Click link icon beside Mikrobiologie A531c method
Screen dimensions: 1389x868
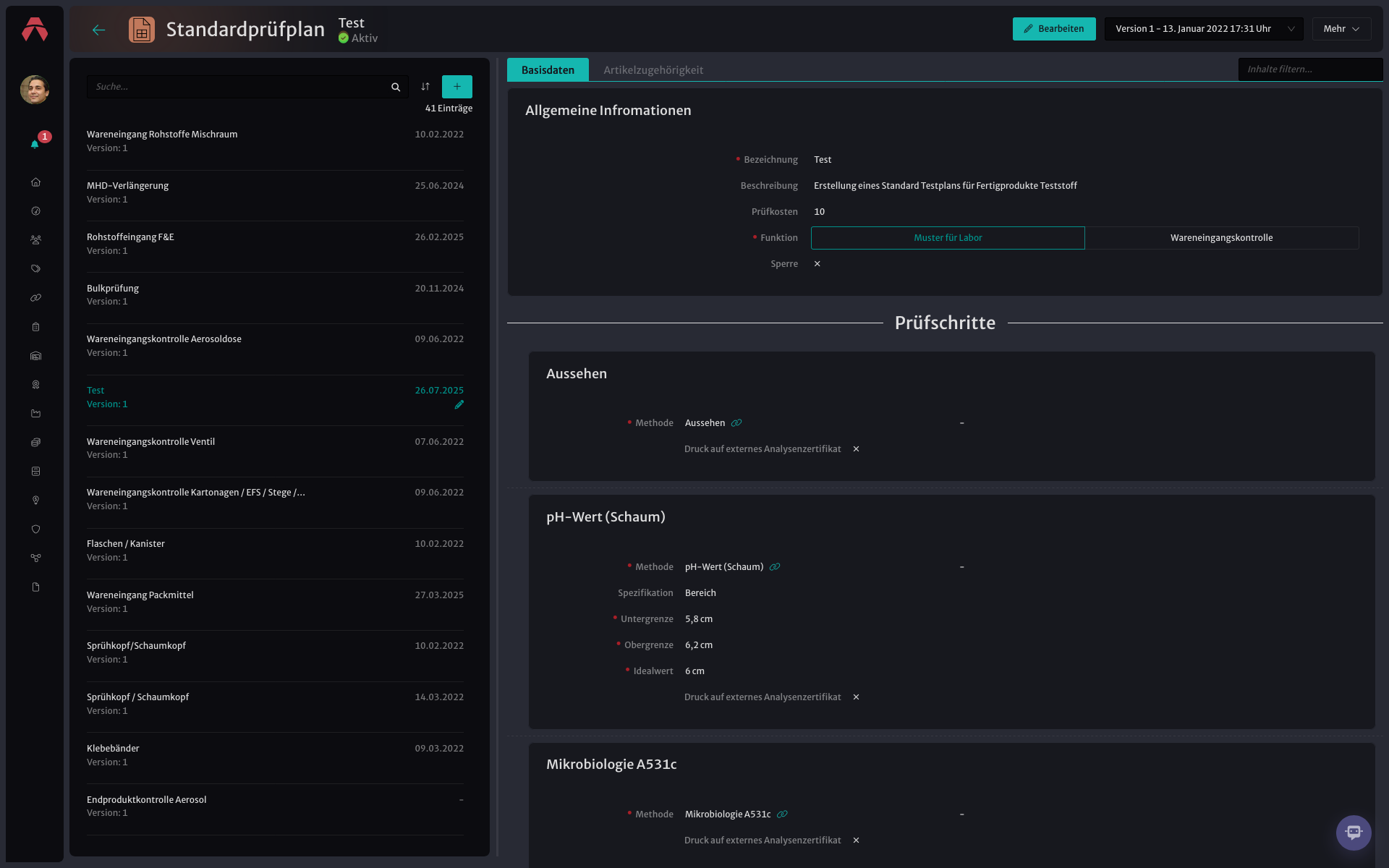(782, 814)
